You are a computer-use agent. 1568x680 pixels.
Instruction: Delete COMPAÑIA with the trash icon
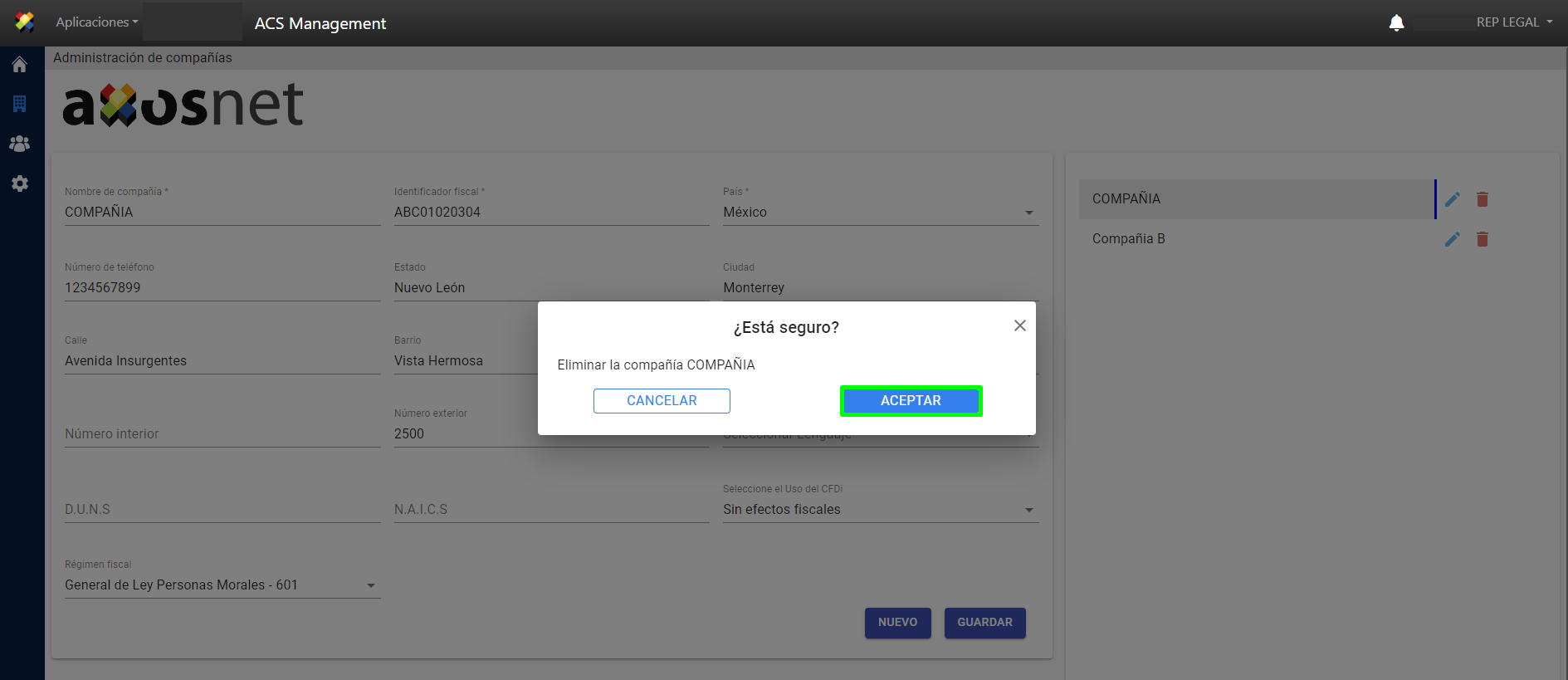[x=1482, y=199]
